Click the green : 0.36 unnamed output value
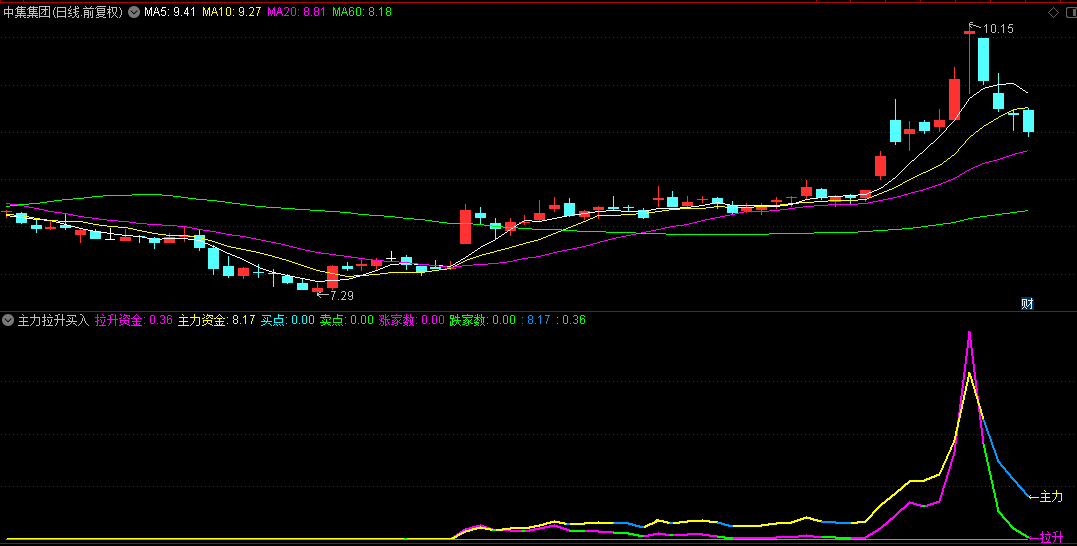The width and height of the screenshot is (1077, 546). (x=571, y=320)
